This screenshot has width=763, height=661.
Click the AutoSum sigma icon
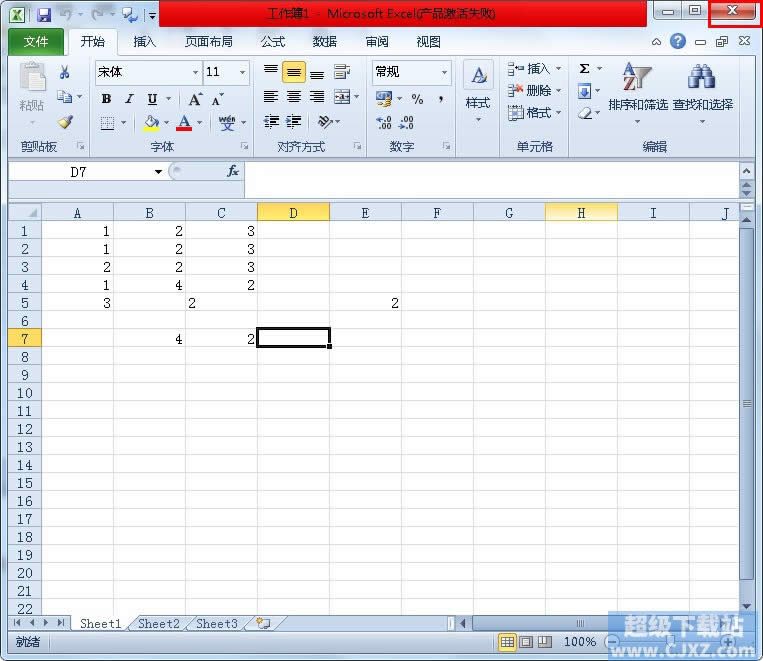coord(585,69)
